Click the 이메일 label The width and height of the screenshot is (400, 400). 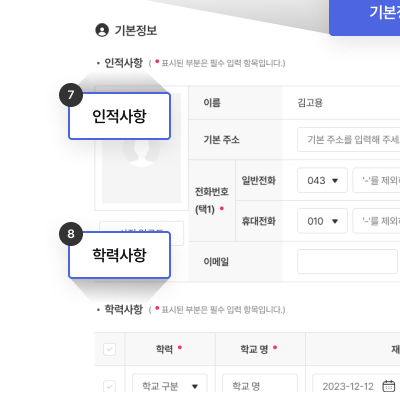coord(216,262)
